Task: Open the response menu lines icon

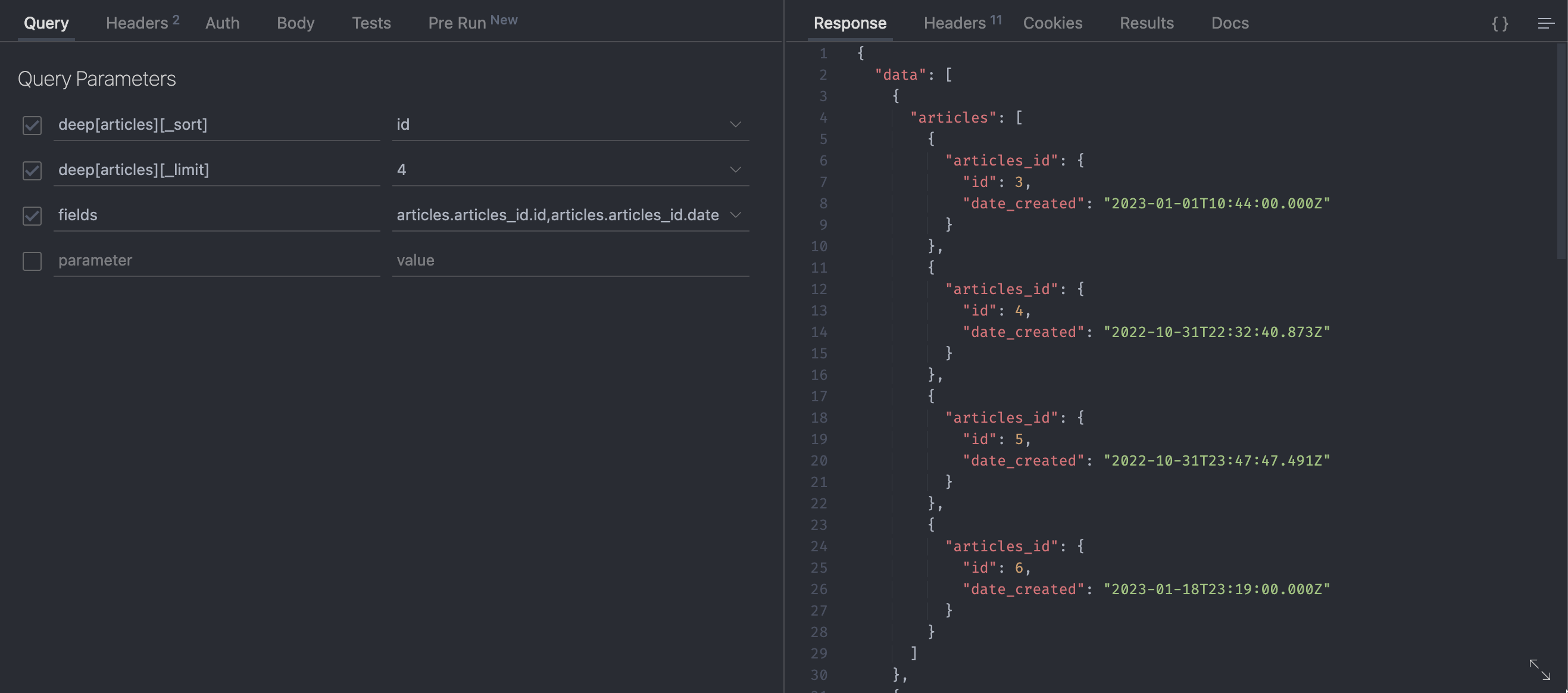Action: pos(1546,23)
